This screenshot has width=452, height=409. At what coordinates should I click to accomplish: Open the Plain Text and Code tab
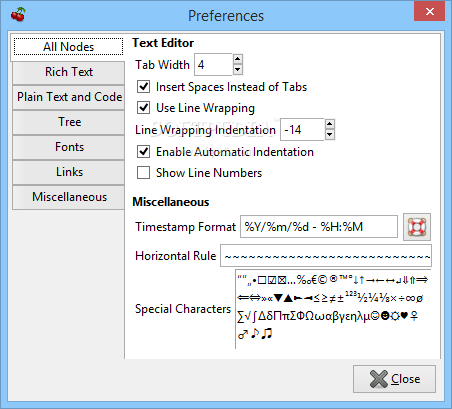(x=68, y=97)
